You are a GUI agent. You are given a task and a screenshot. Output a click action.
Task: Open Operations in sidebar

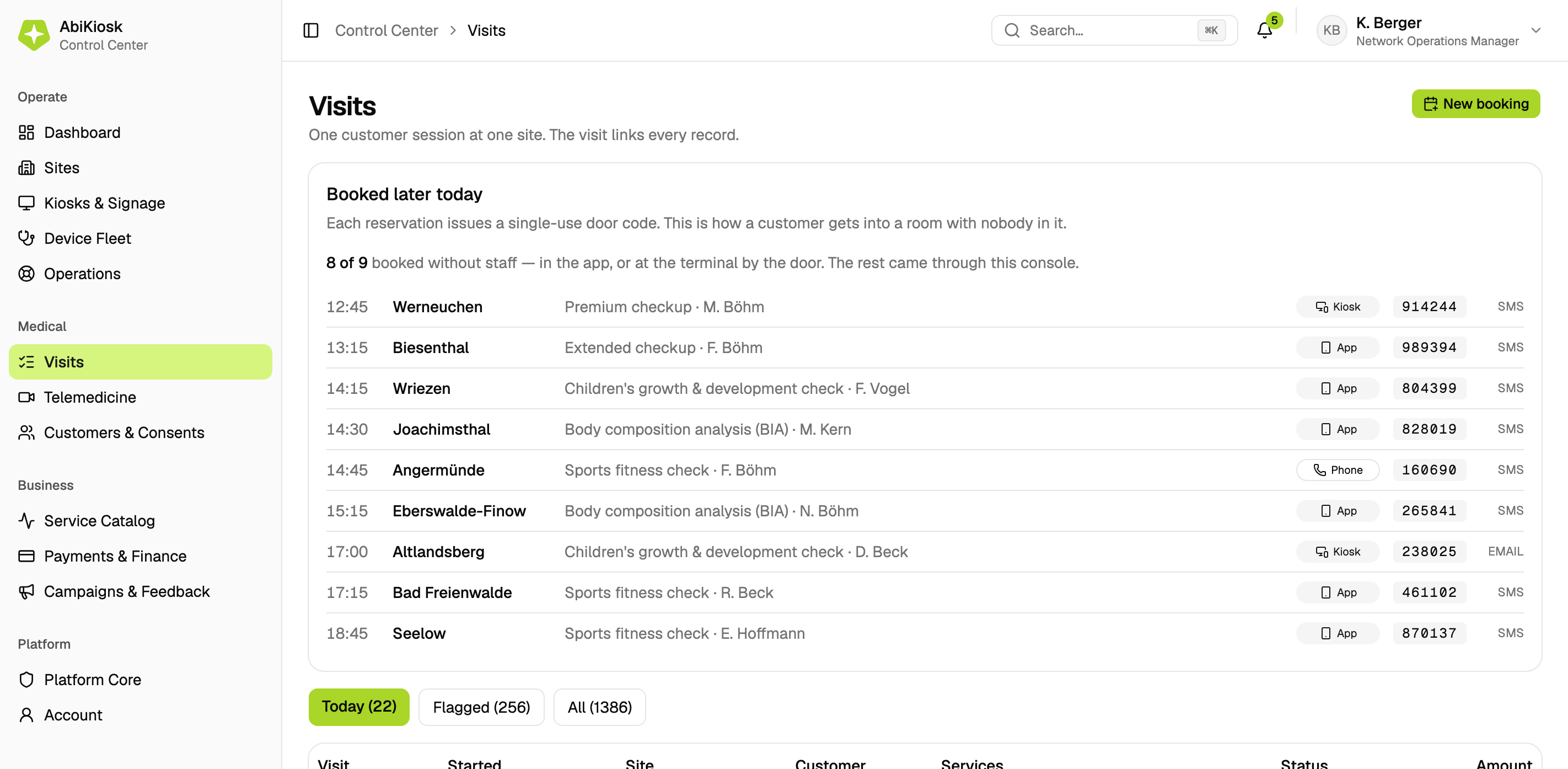tap(140, 274)
